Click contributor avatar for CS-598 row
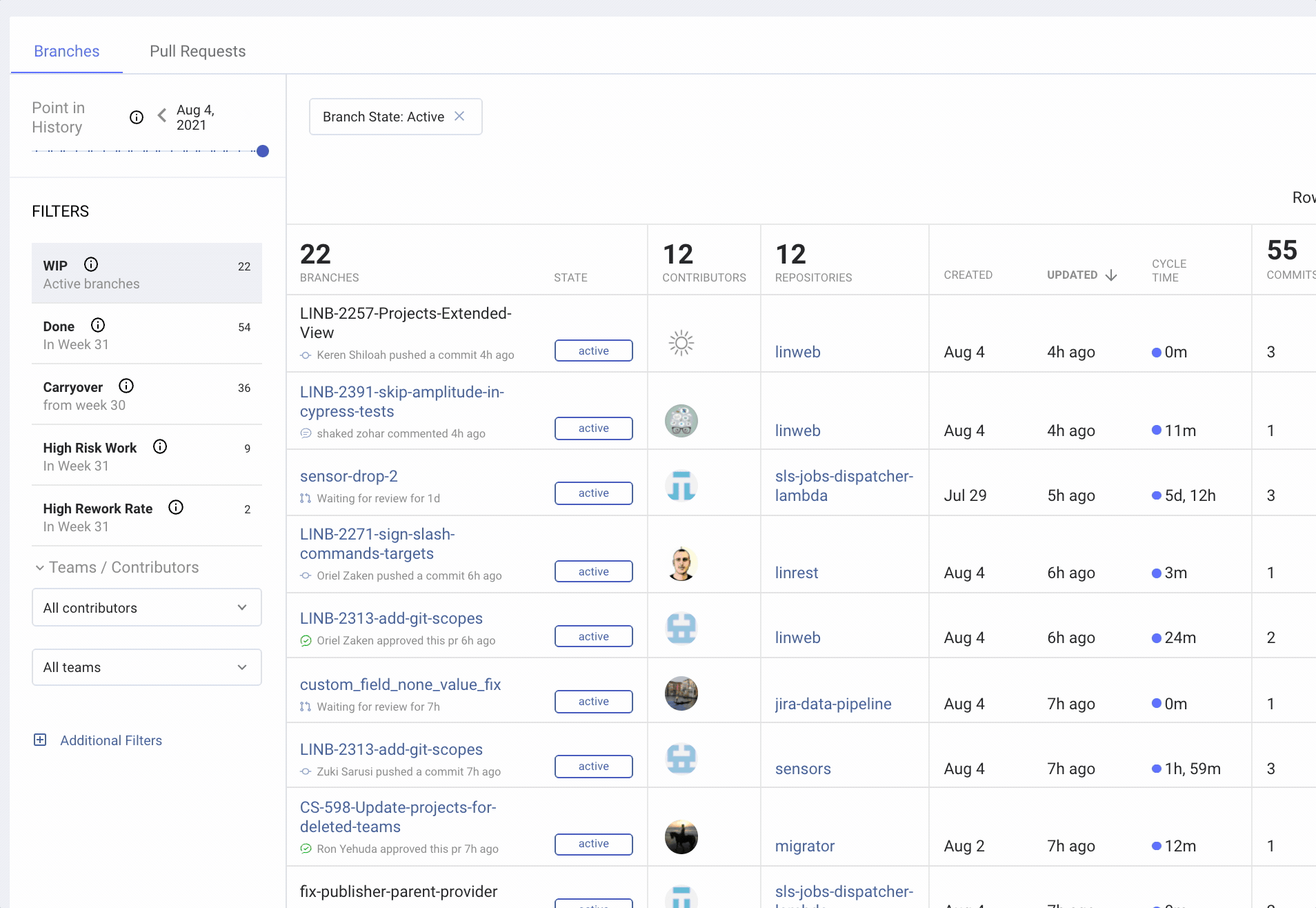Image resolution: width=1316 pixels, height=908 pixels. pyautogui.click(x=681, y=838)
